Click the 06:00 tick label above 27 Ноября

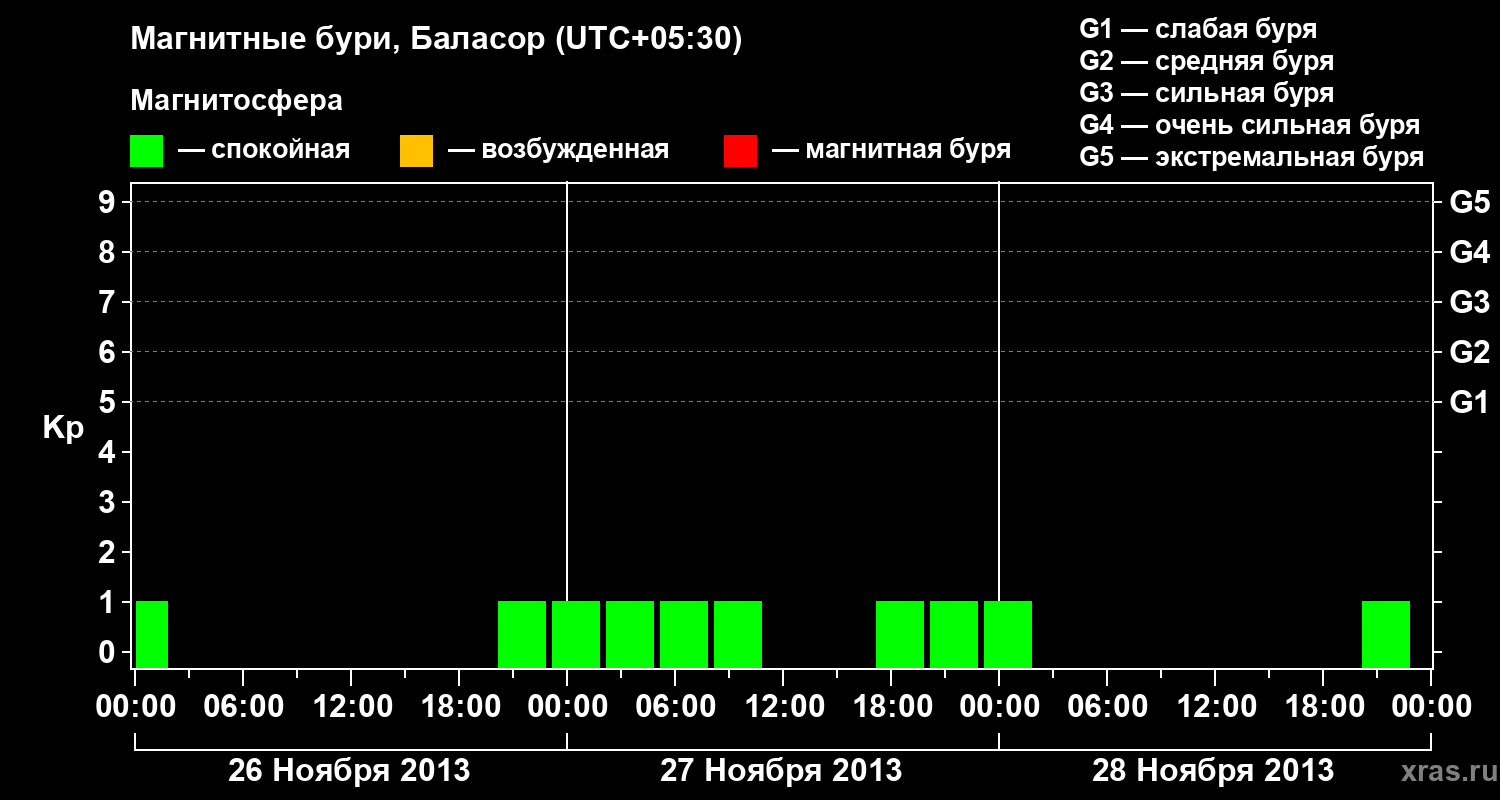click(675, 706)
